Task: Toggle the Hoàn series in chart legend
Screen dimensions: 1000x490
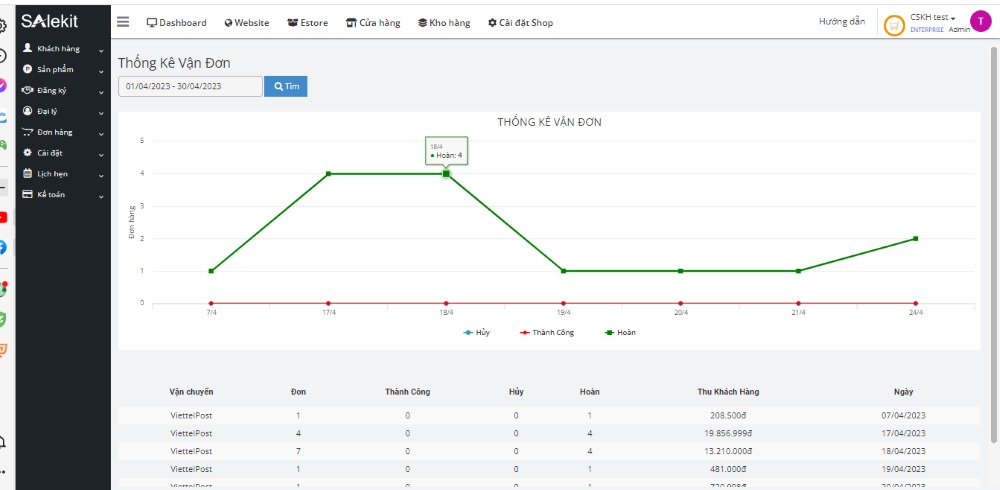Action: pyautogui.click(x=620, y=332)
